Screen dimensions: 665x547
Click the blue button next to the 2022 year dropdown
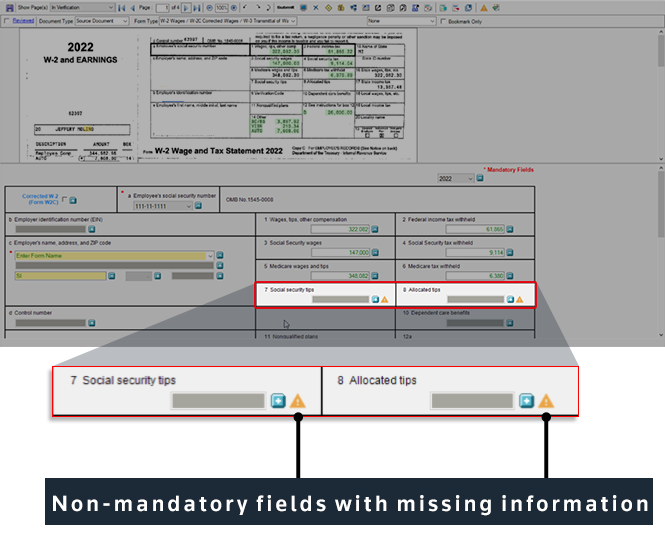point(480,178)
